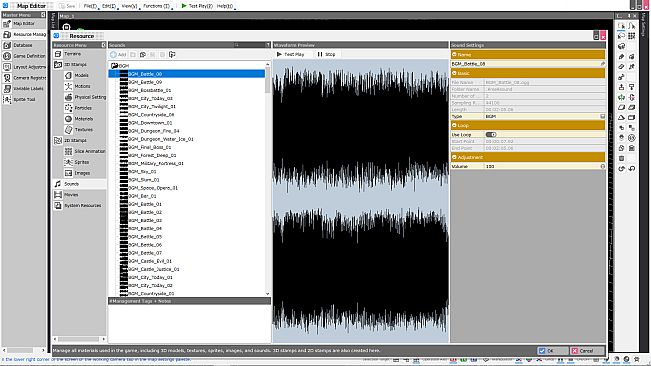The width and height of the screenshot is (651, 366).
Task: Collapse the Resource Menu panel
Action: (x=103, y=45)
